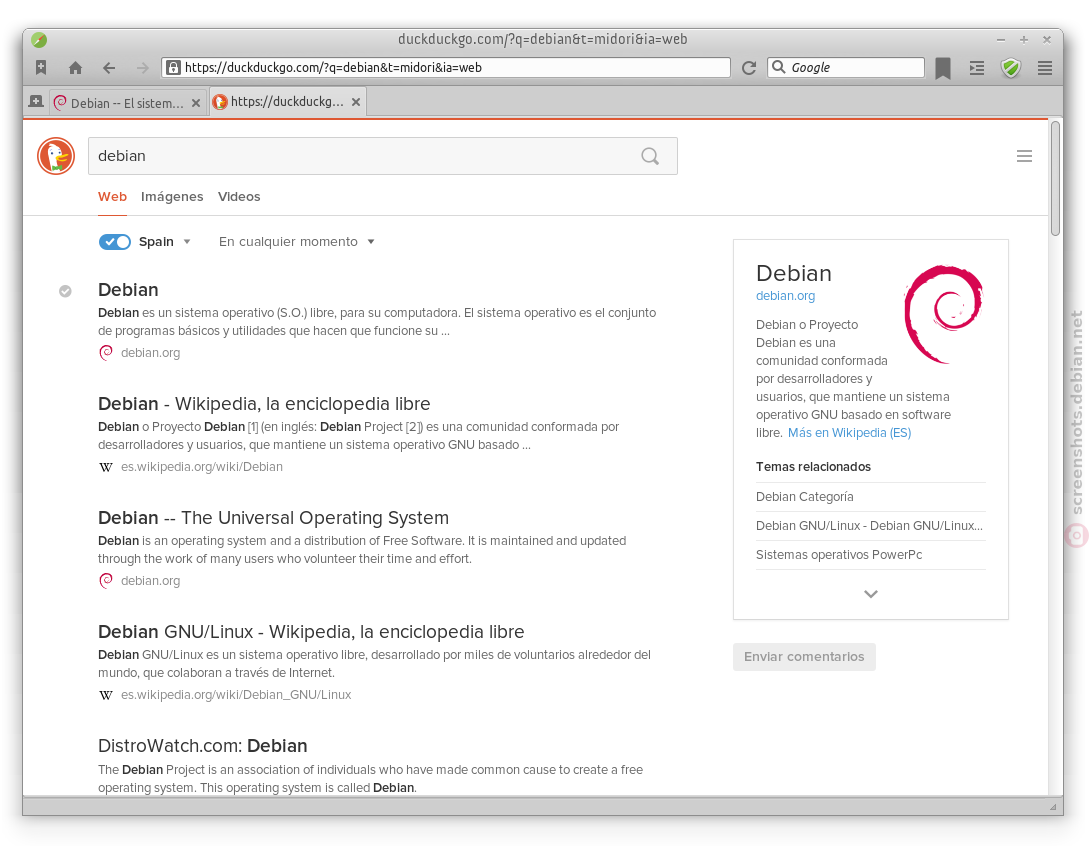Select the https://duckduckg... tab

(x=288, y=101)
